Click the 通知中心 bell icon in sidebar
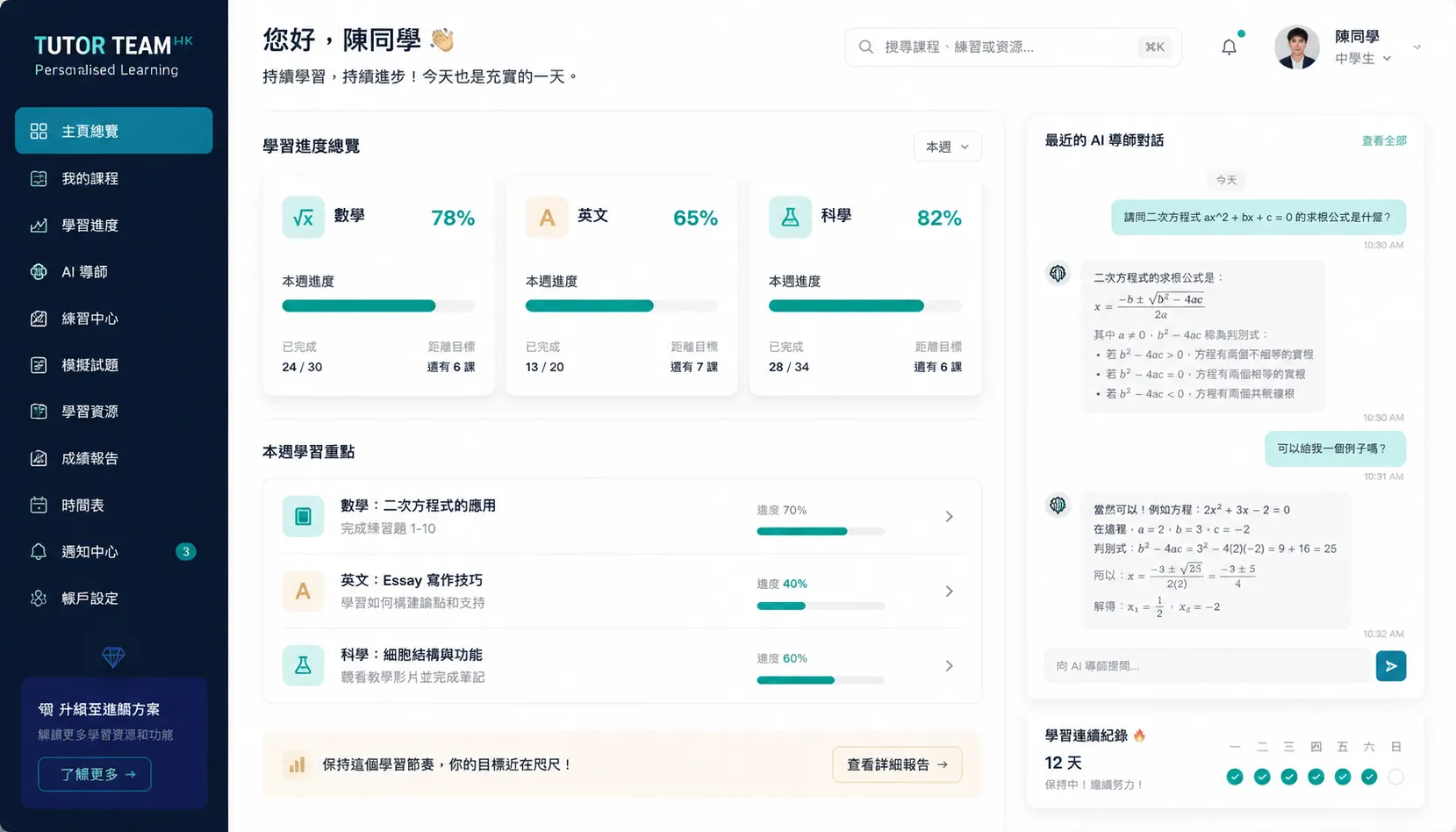The image size is (1456, 832). [39, 551]
